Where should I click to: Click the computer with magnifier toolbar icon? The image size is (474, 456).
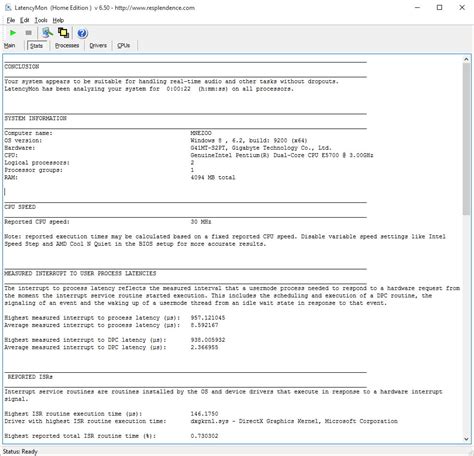point(47,33)
